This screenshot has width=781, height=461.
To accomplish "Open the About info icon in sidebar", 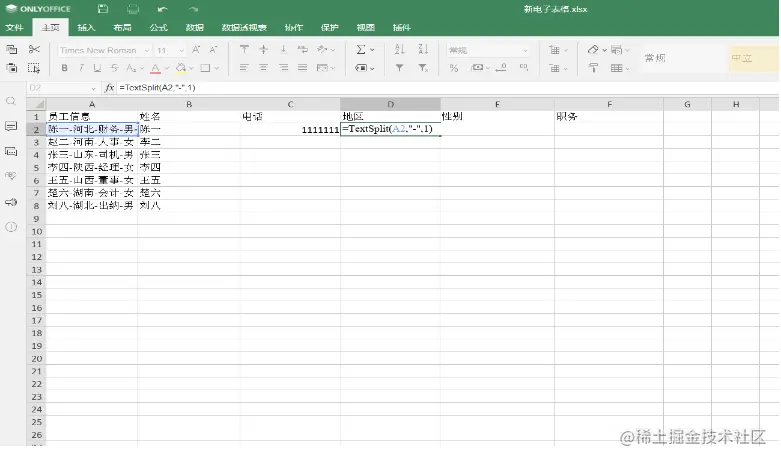I will pos(11,227).
